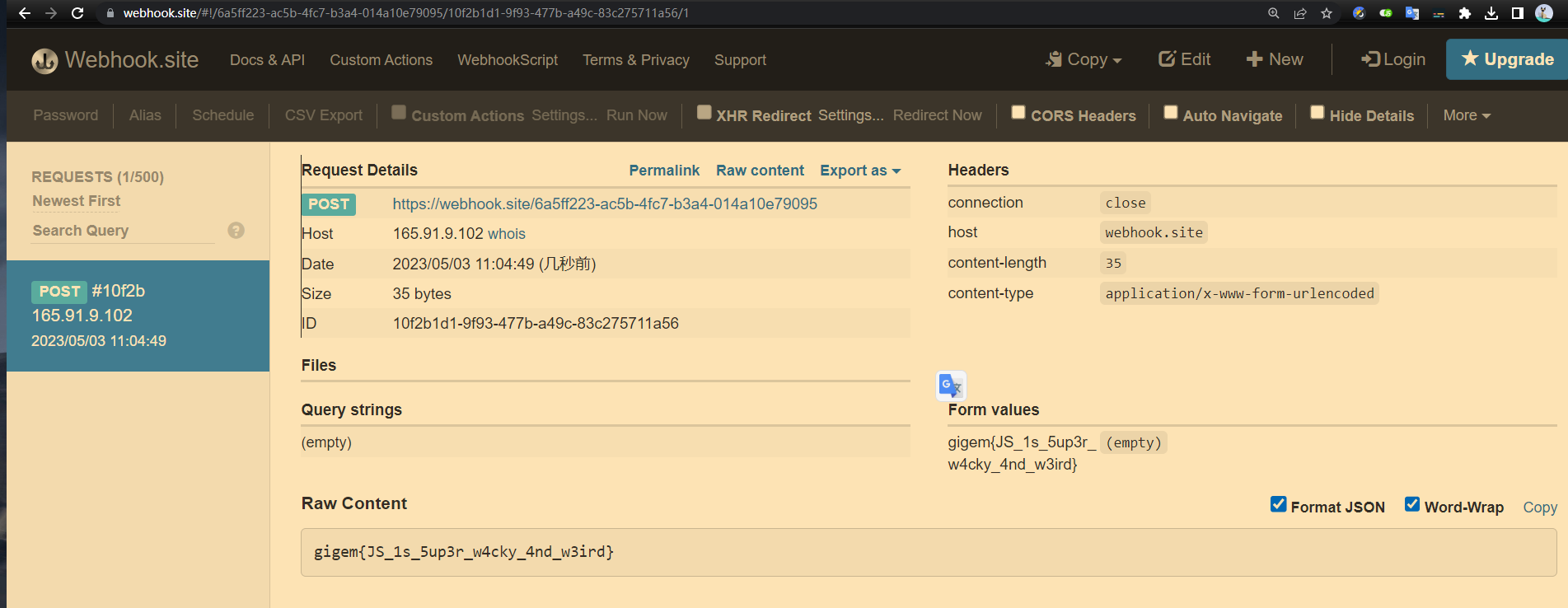
Task: Open the Support menu item
Action: 740,60
